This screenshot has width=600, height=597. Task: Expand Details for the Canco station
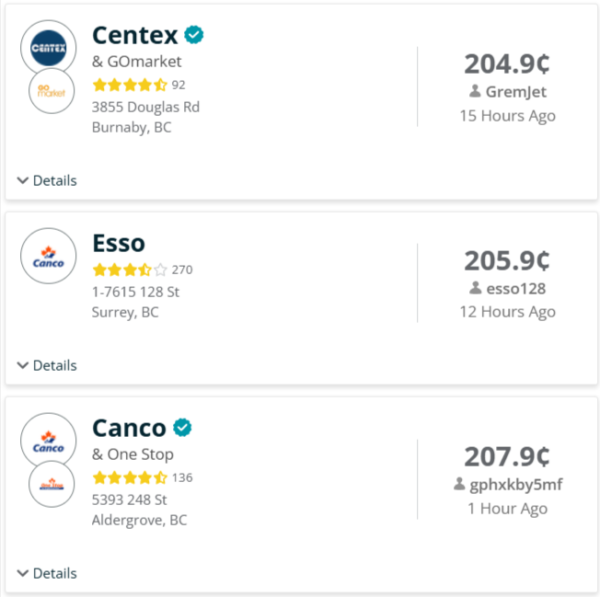click(x=47, y=574)
